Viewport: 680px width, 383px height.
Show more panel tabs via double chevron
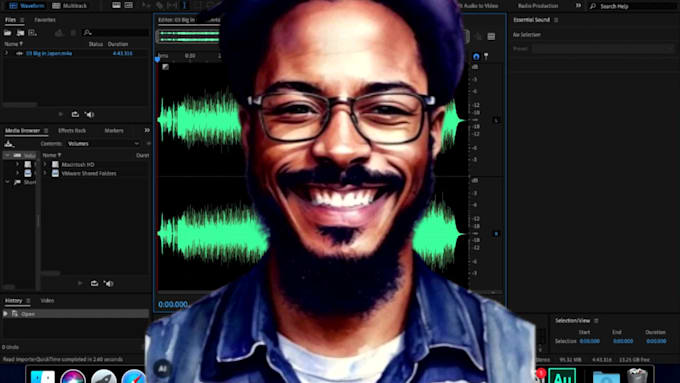click(x=147, y=130)
